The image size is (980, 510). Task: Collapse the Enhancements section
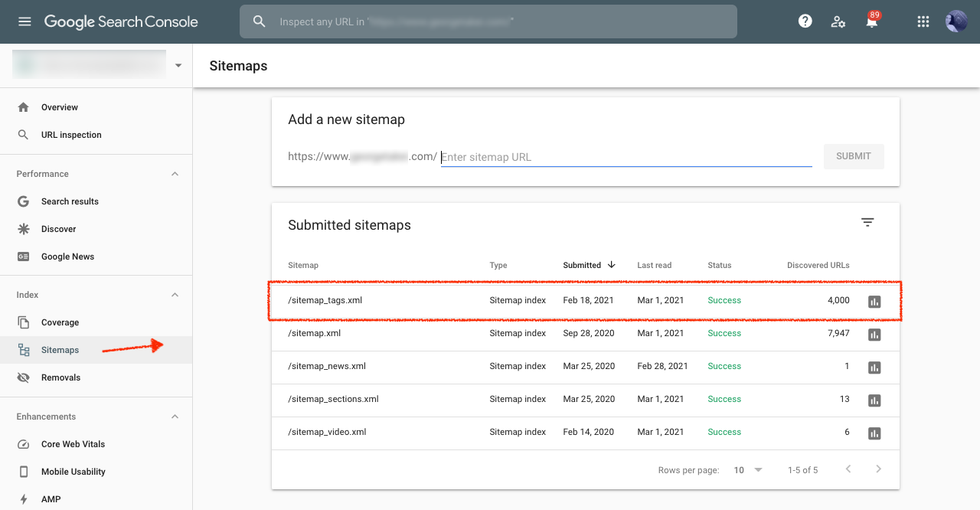[x=175, y=417]
